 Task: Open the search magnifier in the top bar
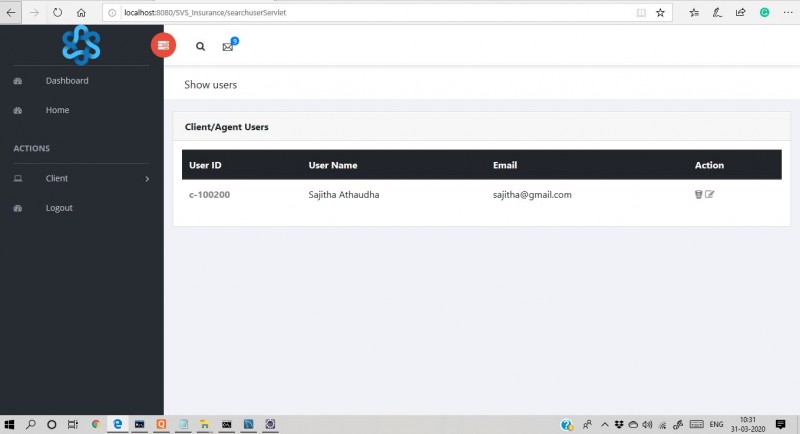[x=201, y=46]
